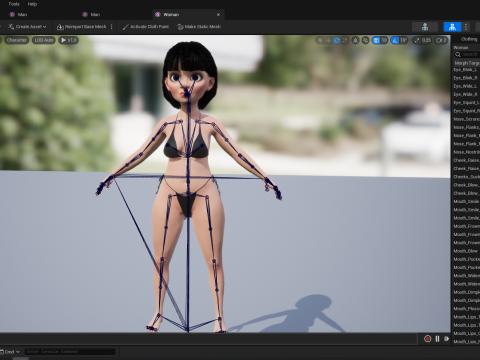Click Reimport Base Mesh
480x360 pixels.
(x=82, y=27)
